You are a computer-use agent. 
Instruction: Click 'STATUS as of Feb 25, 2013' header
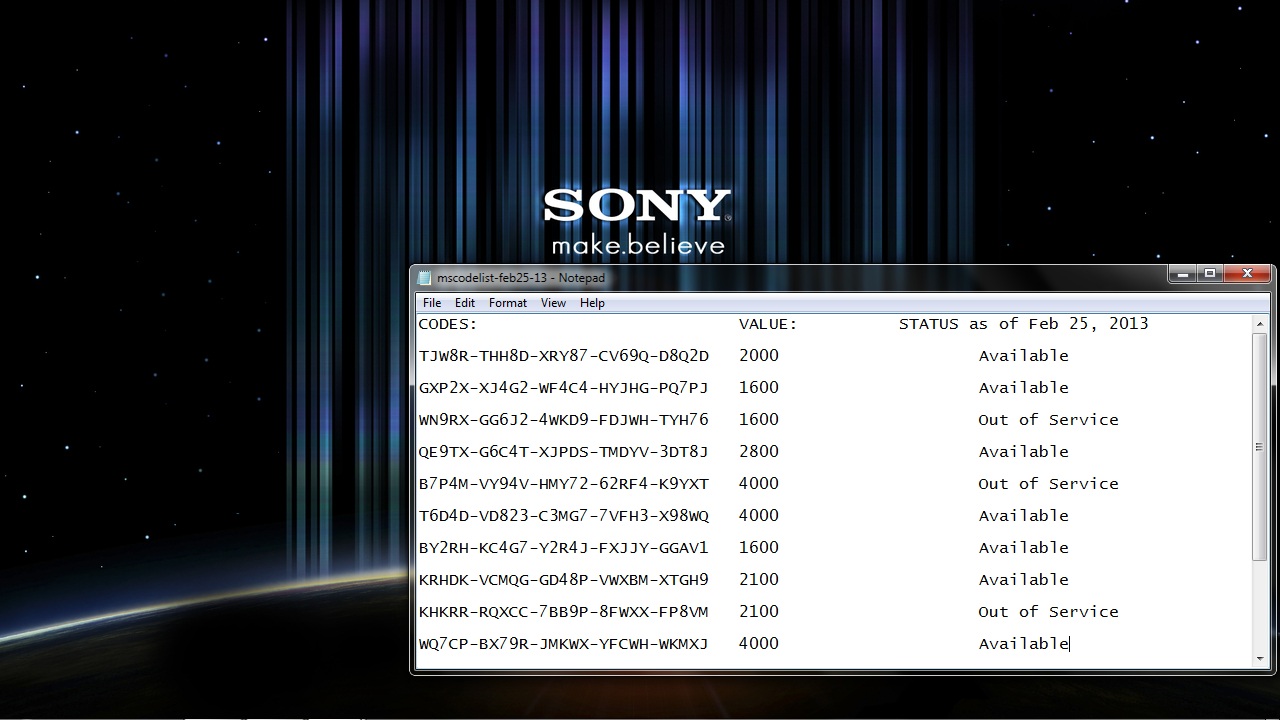[1023, 324]
